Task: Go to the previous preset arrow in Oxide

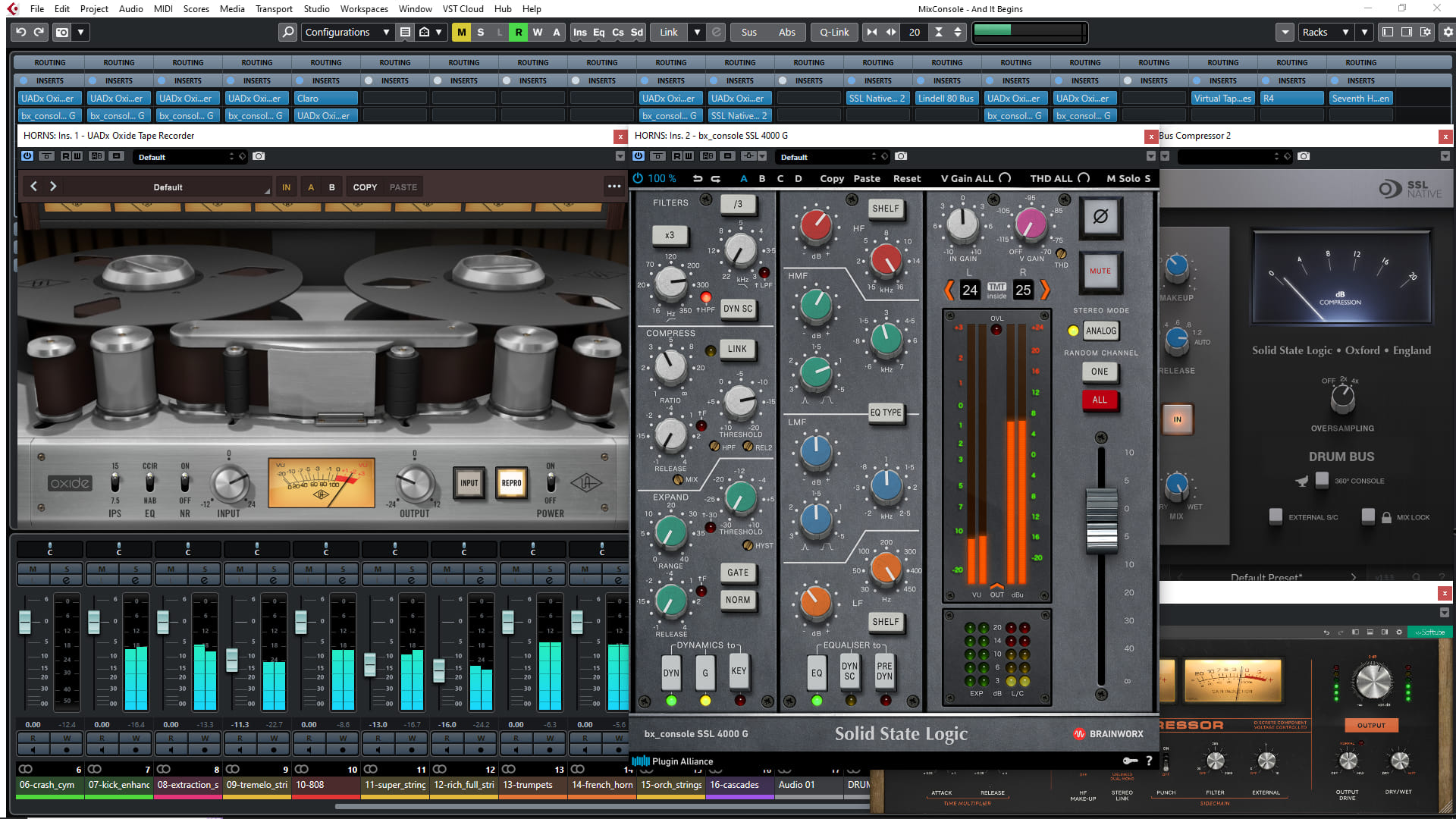Action: [x=33, y=187]
